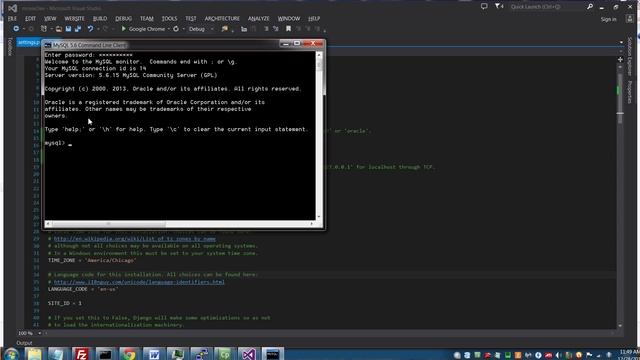Open the DEBUG menu
Viewport: 640px width, 360px height.
(123, 19)
